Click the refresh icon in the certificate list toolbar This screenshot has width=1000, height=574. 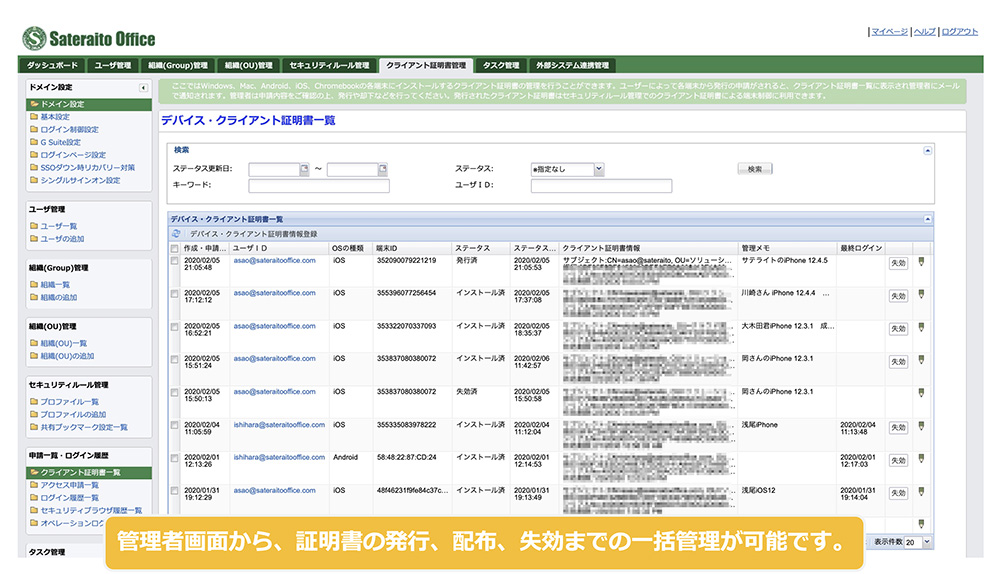tap(177, 233)
